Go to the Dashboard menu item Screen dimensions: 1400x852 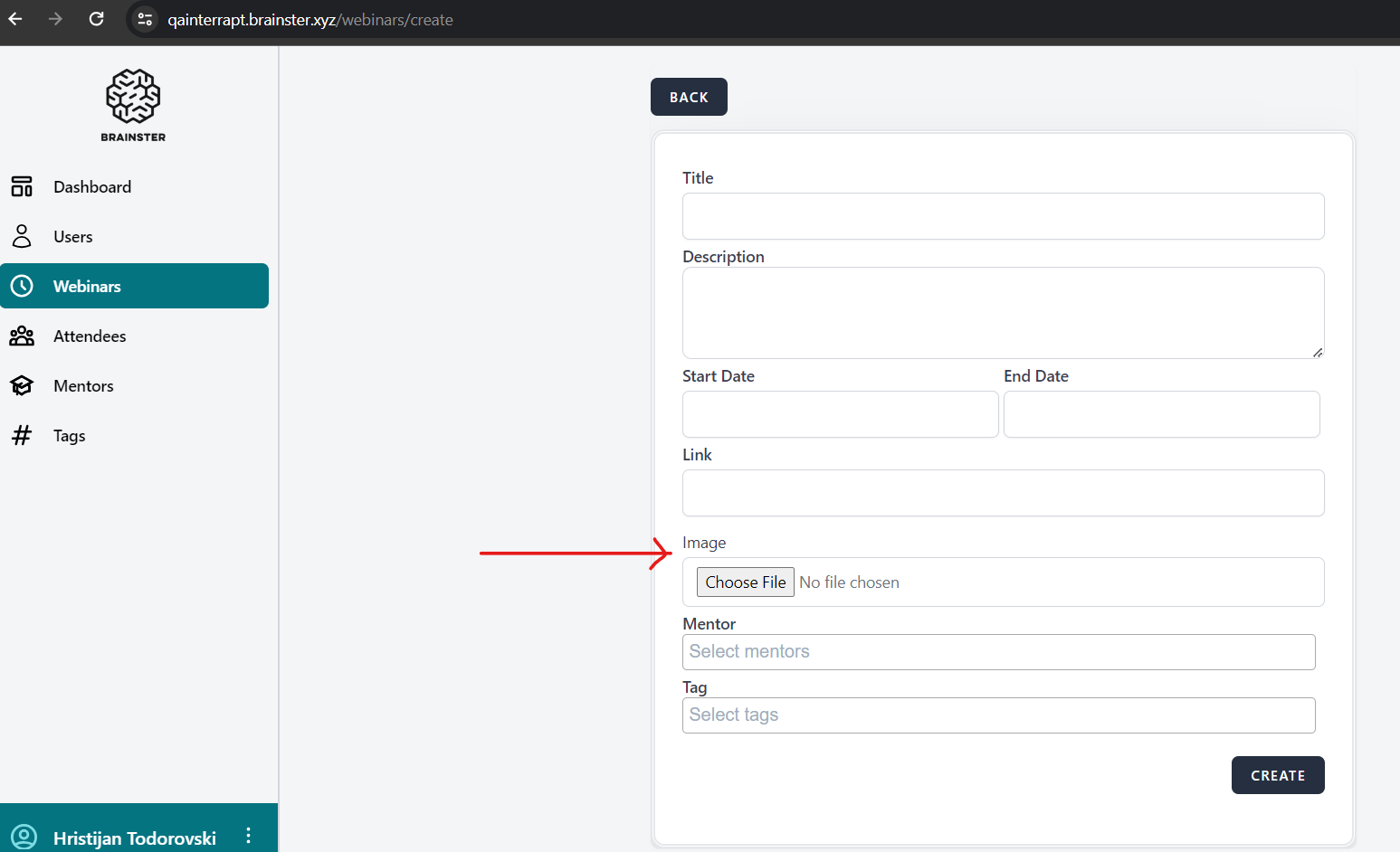(92, 186)
